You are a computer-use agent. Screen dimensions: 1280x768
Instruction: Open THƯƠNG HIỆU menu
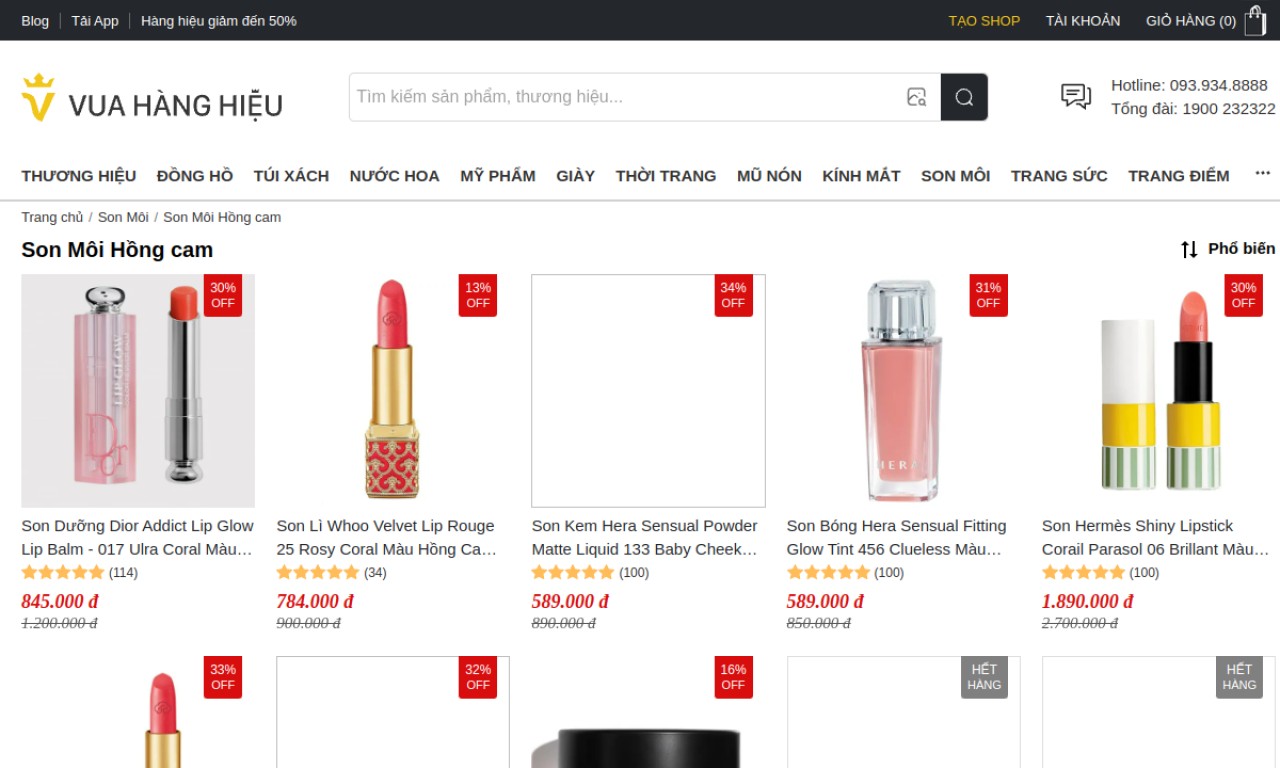pos(79,176)
